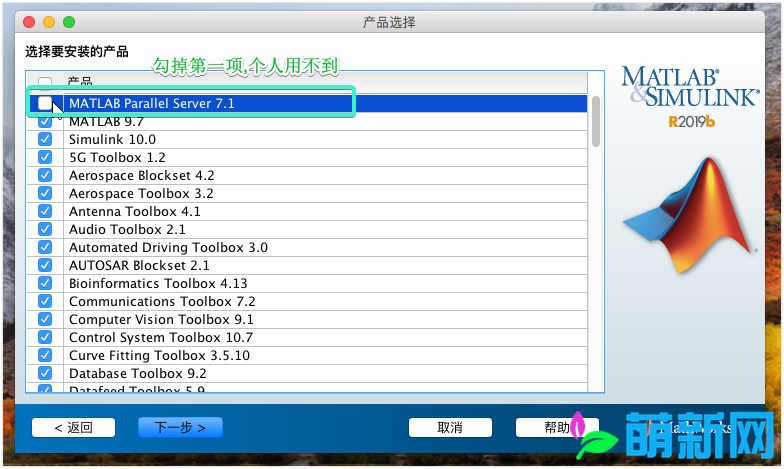This screenshot has width=784, height=469.
Task: Select the Audio Toolbox 2.1 row text
Action: point(127,230)
